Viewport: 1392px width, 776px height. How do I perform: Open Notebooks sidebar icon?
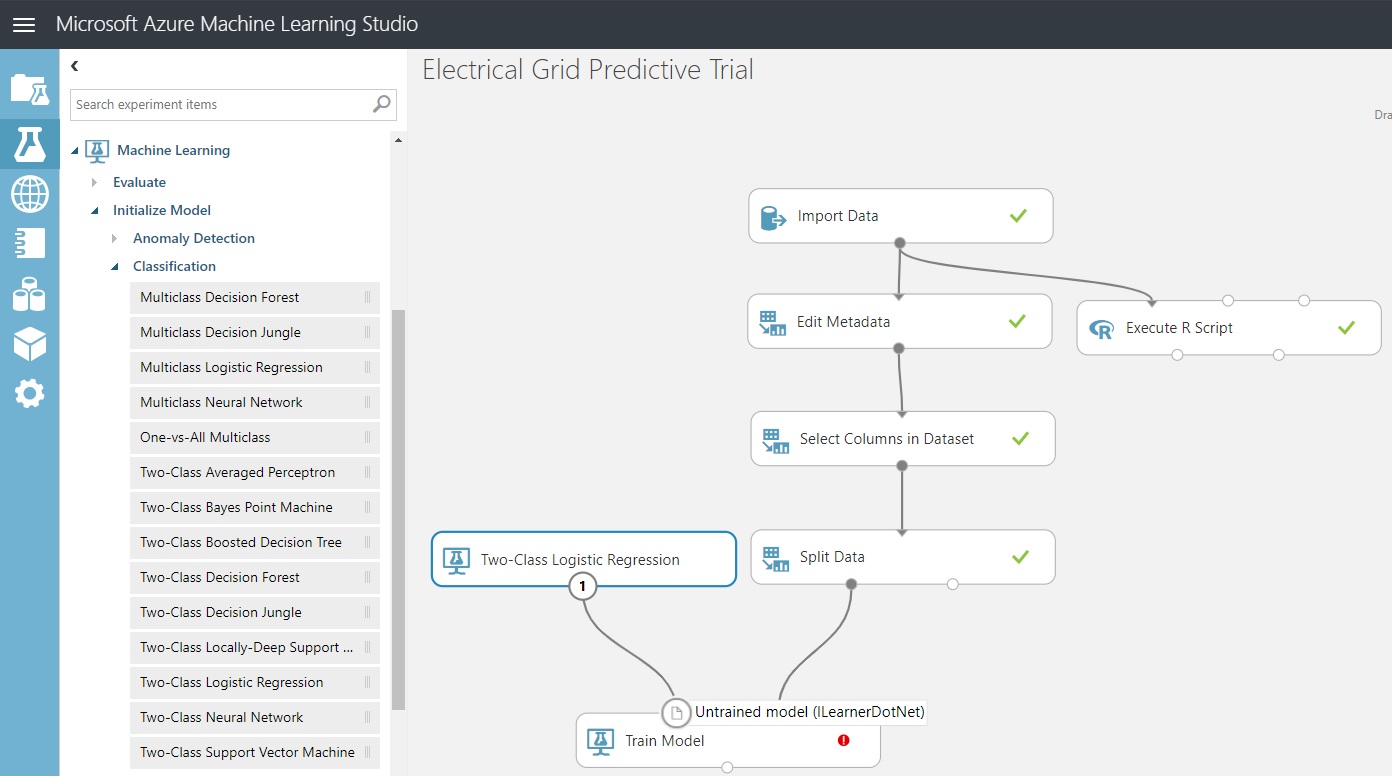click(x=29, y=243)
